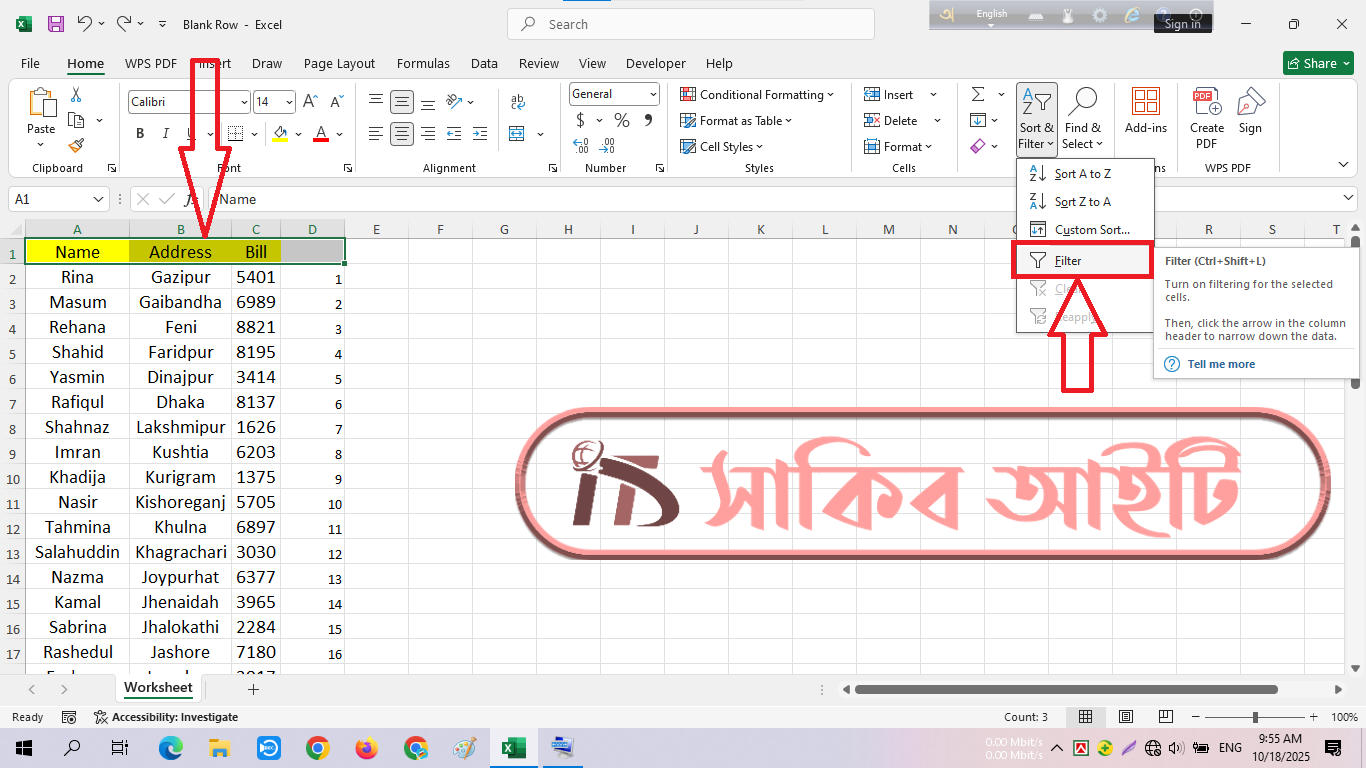Click the Excel icon in taskbar
The width and height of the screenshot is (1366, 768).
[514, 748]
